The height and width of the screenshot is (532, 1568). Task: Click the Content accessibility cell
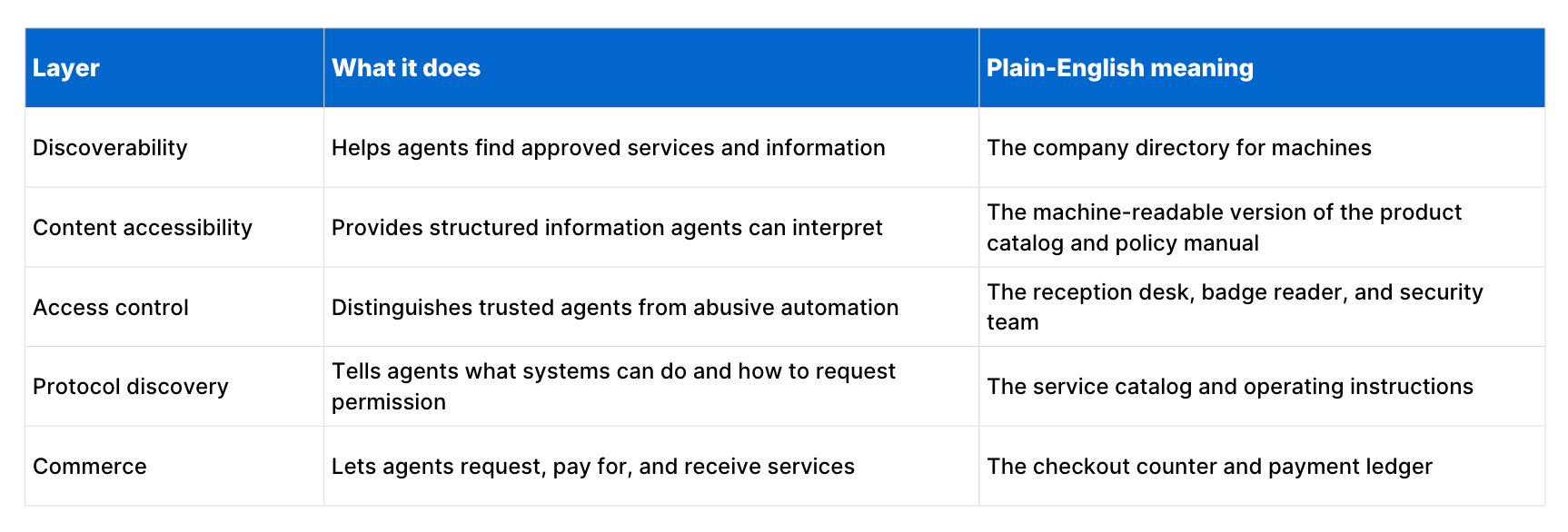[x=174, y=228]
